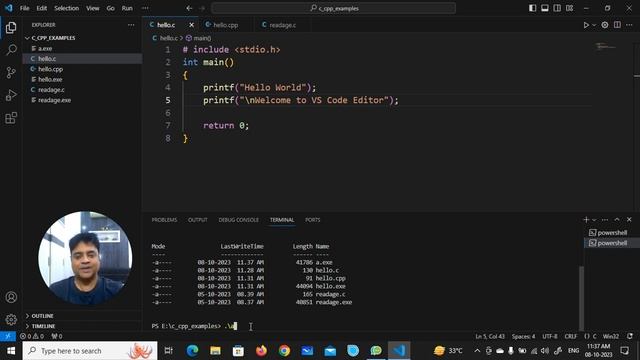Switch to the Problems panel tab

click(x=164, y=220)
